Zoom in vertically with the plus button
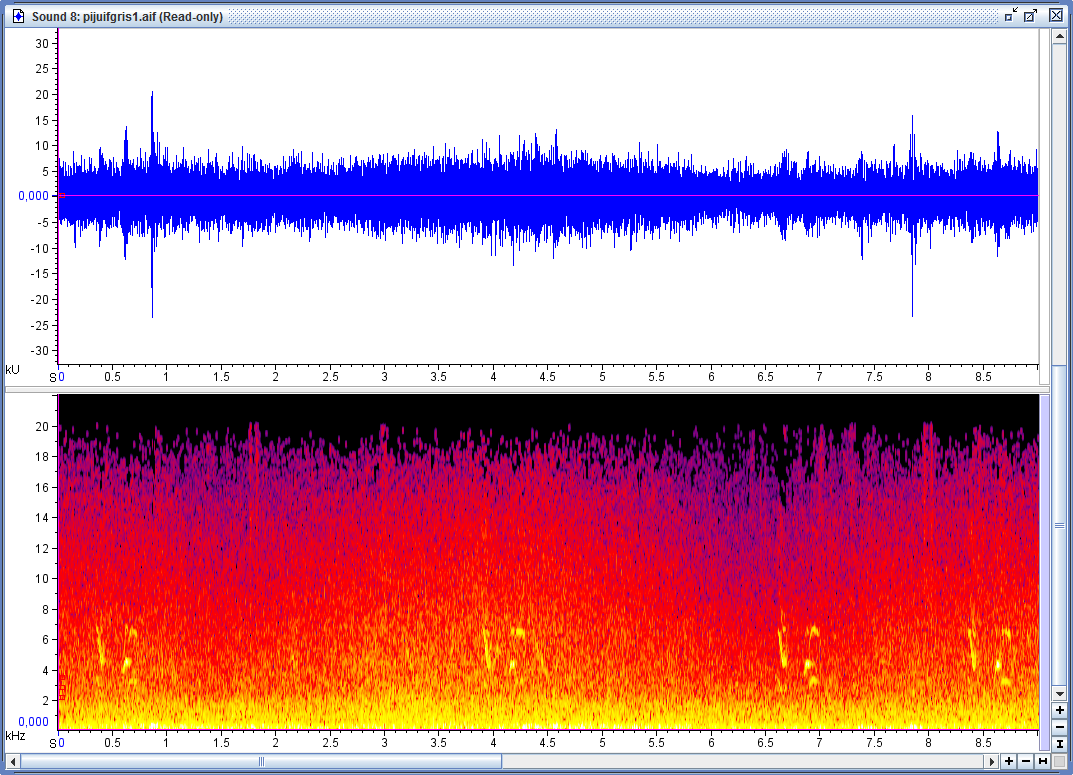 pos(1059,710)
